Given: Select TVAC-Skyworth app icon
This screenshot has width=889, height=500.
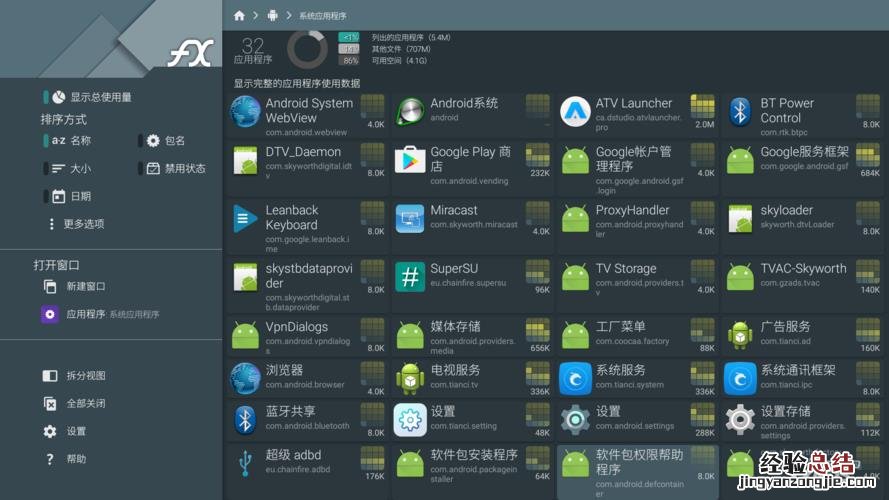Looking at the screenshot, I should (740, 278).
